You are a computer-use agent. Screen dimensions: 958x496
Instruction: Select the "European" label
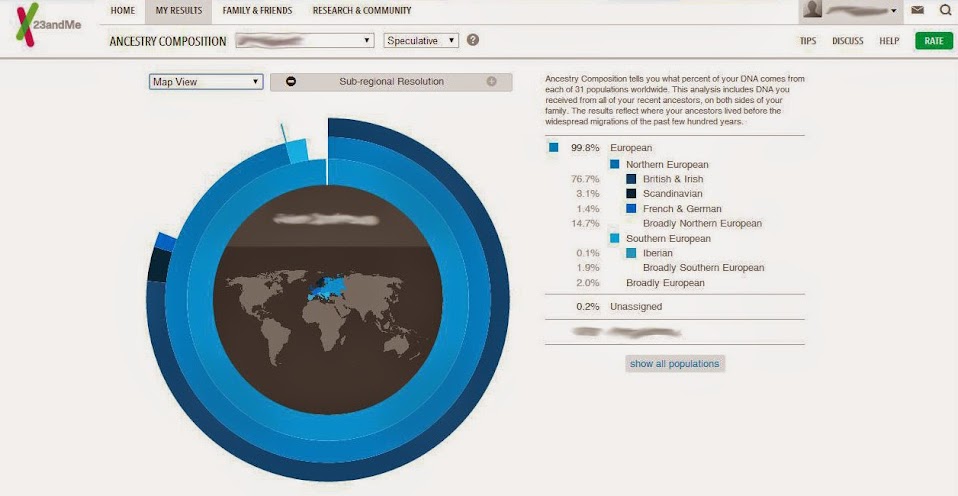coord(631,148)
